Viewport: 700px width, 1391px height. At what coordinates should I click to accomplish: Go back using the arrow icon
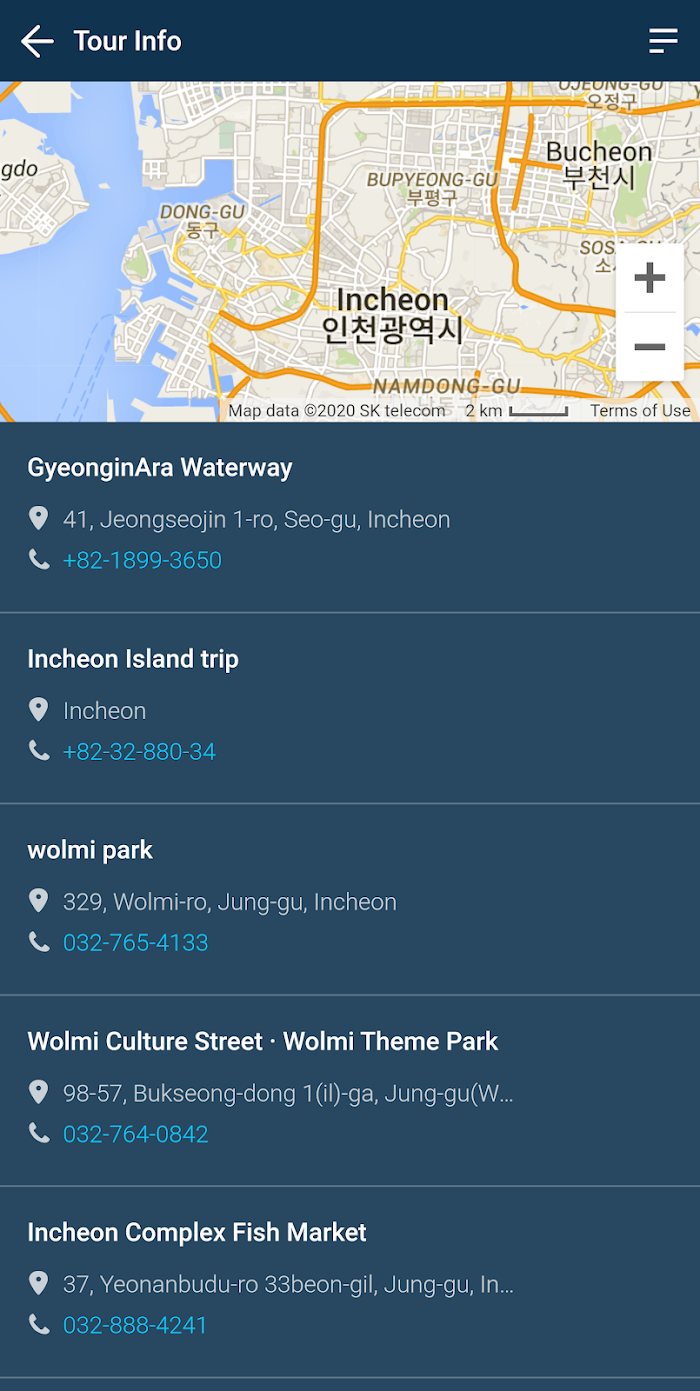(37, 41)
